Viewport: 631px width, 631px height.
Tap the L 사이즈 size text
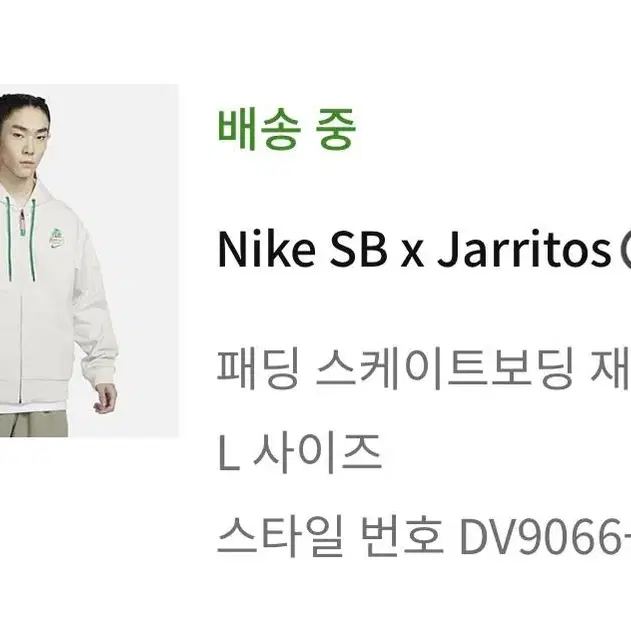point(299,454)
